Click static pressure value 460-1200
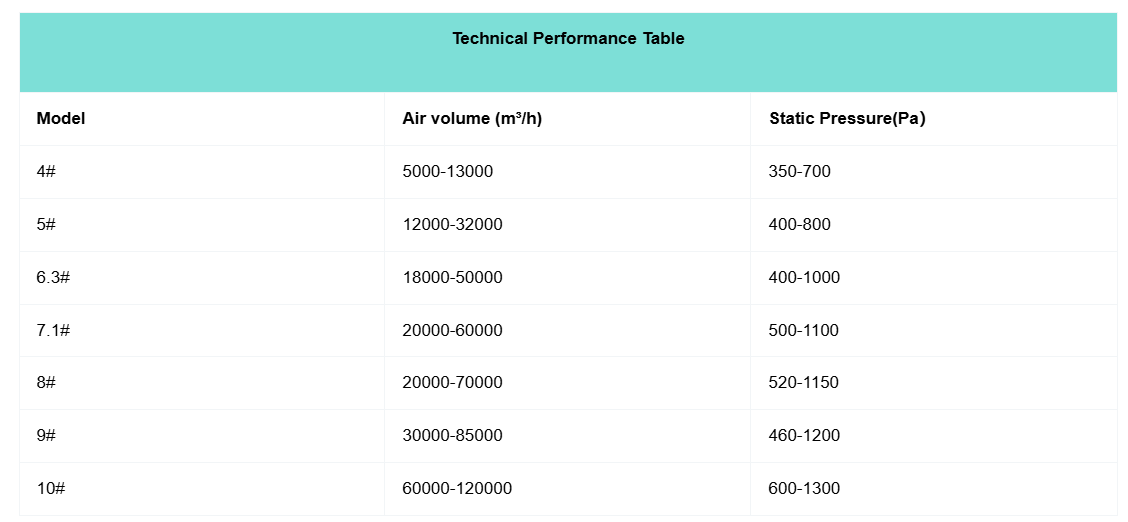This screenshot has width=1128, height=522. (x=804, y=436)
